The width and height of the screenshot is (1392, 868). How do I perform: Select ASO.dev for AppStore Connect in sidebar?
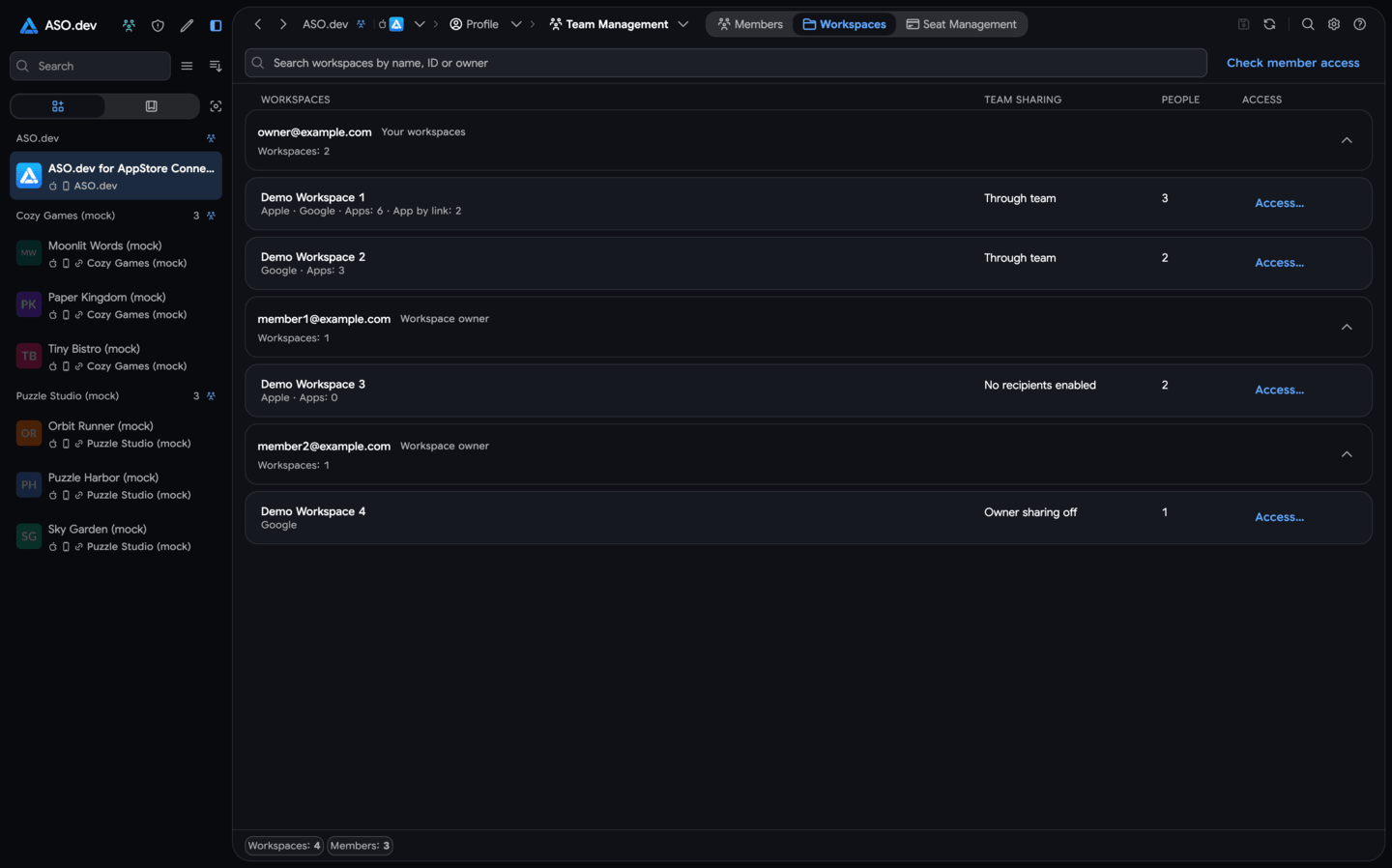116,176
